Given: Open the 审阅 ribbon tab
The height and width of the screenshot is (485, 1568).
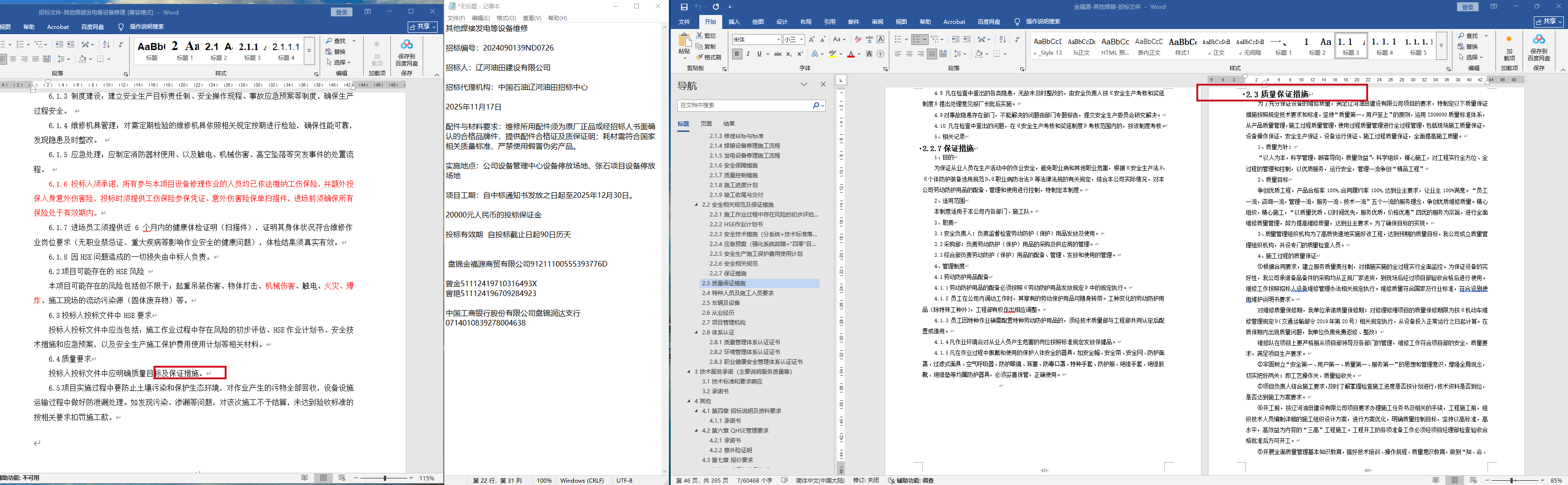Looking at the screenshot, I should coord(877,22).
